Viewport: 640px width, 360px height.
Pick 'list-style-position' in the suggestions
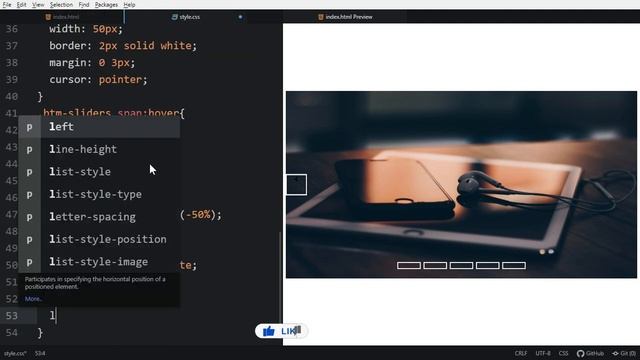click(x=99, y=239)
